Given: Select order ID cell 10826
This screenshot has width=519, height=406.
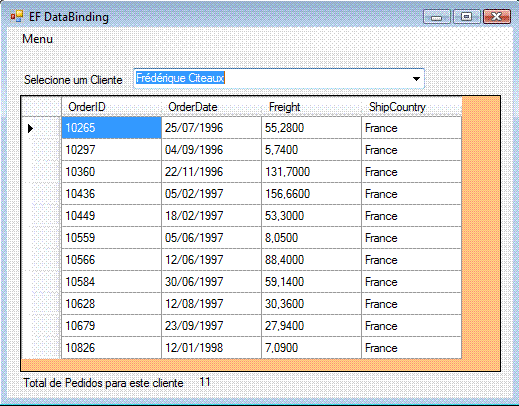Looking at the screenshot, I should (x=111, y=348).
